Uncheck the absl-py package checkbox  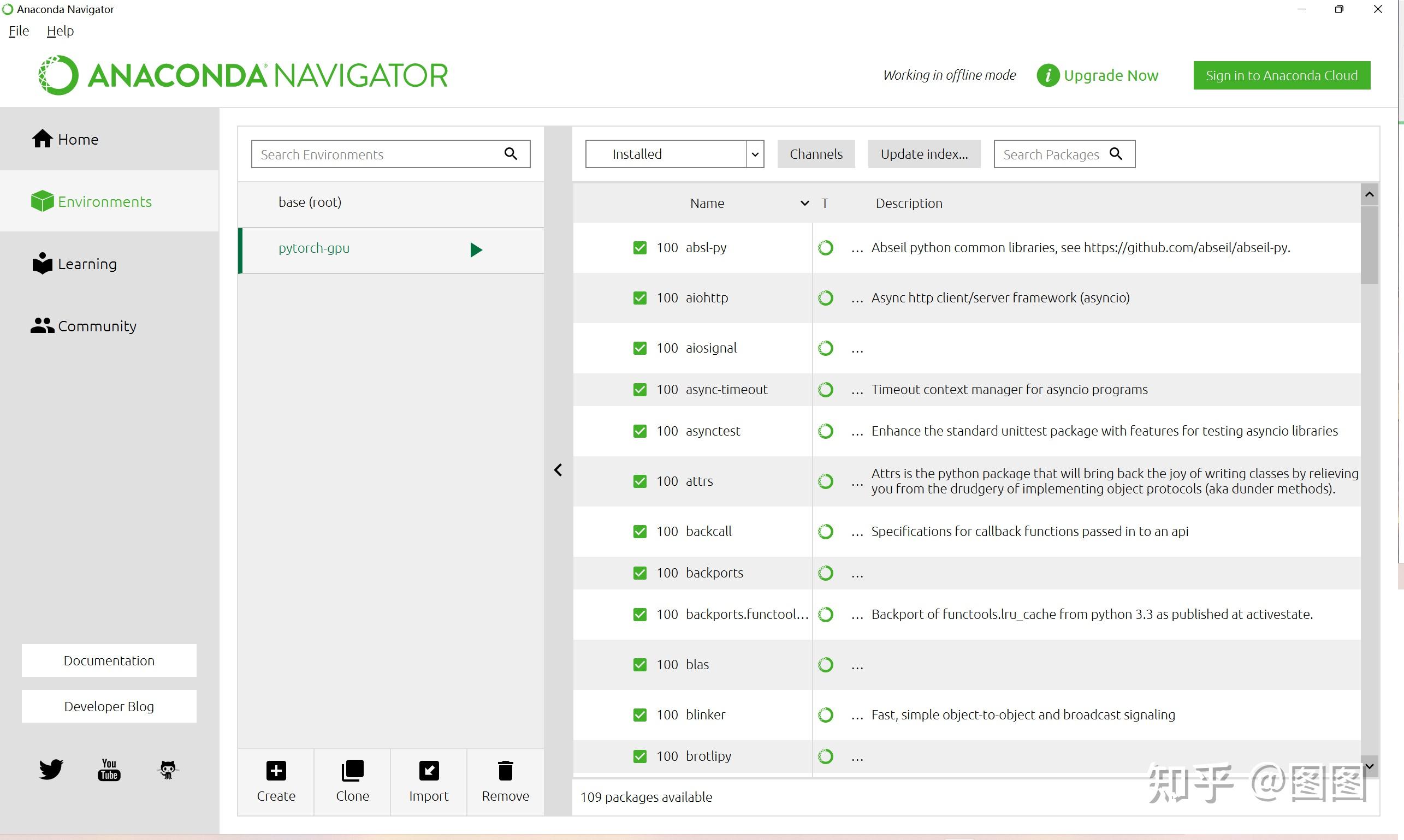(639, 247)
